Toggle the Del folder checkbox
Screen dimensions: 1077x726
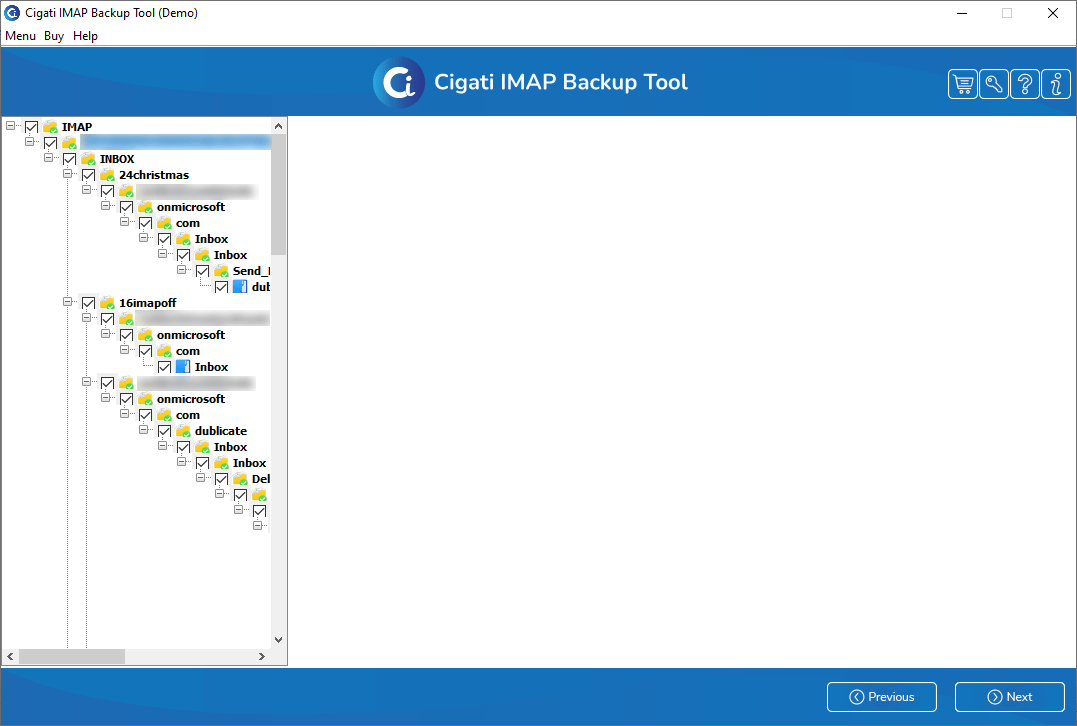(x=221, y=479)
